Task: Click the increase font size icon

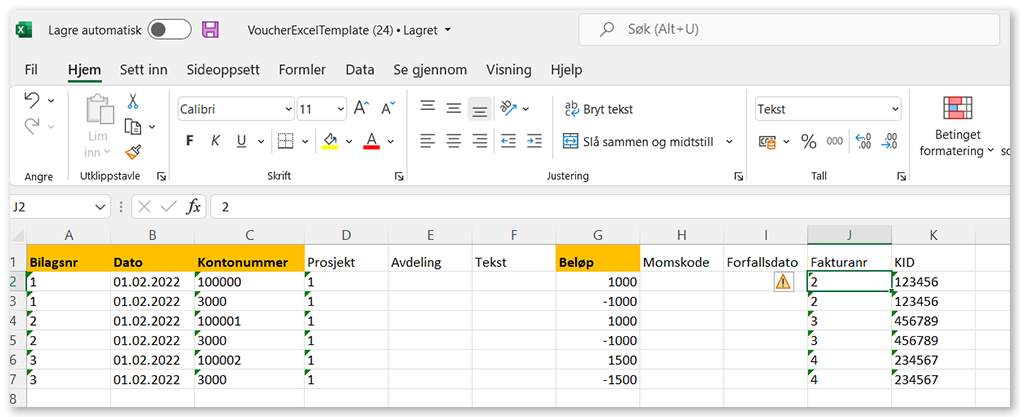Action: click(x=361, y=109)
